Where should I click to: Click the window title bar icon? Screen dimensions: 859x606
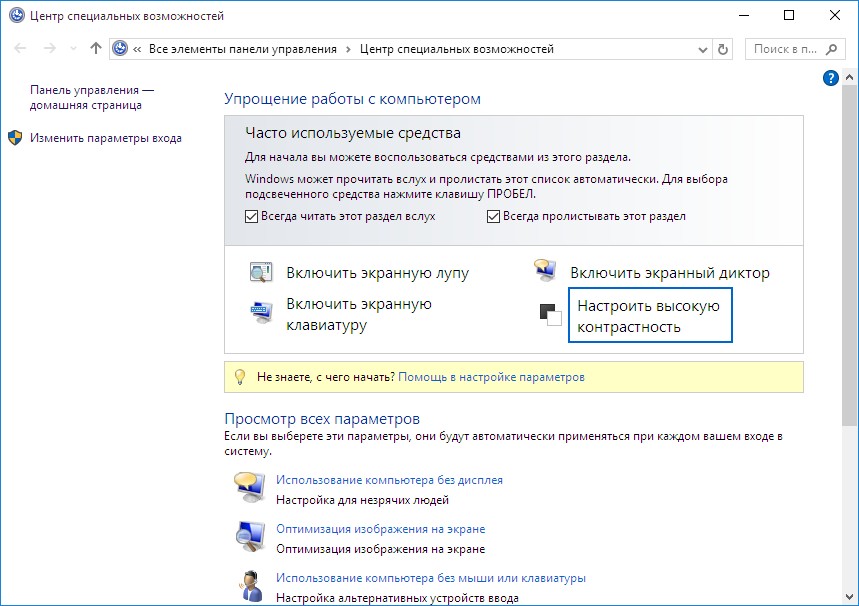click(17, 15)
